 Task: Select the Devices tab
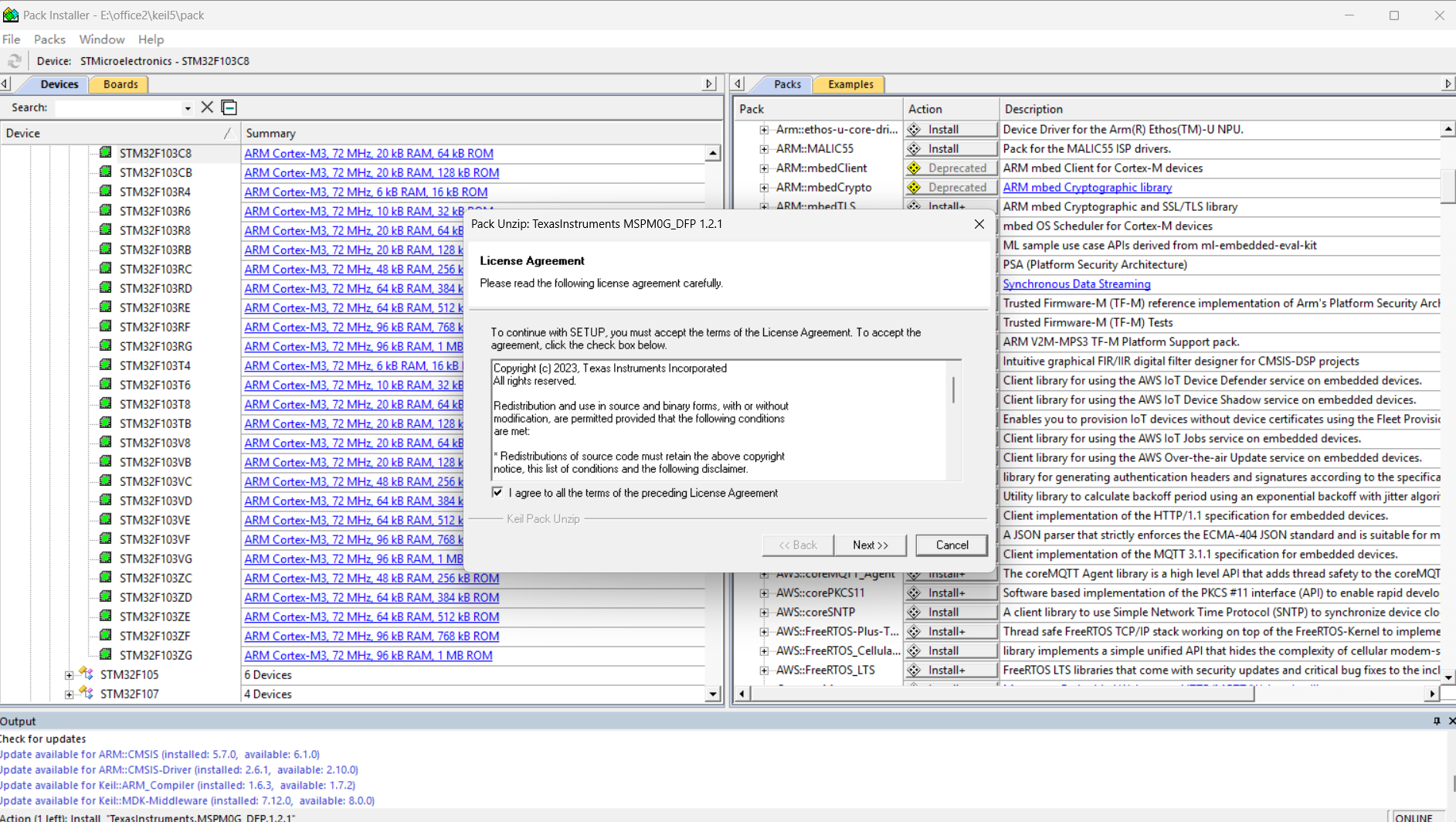point(59,84)
